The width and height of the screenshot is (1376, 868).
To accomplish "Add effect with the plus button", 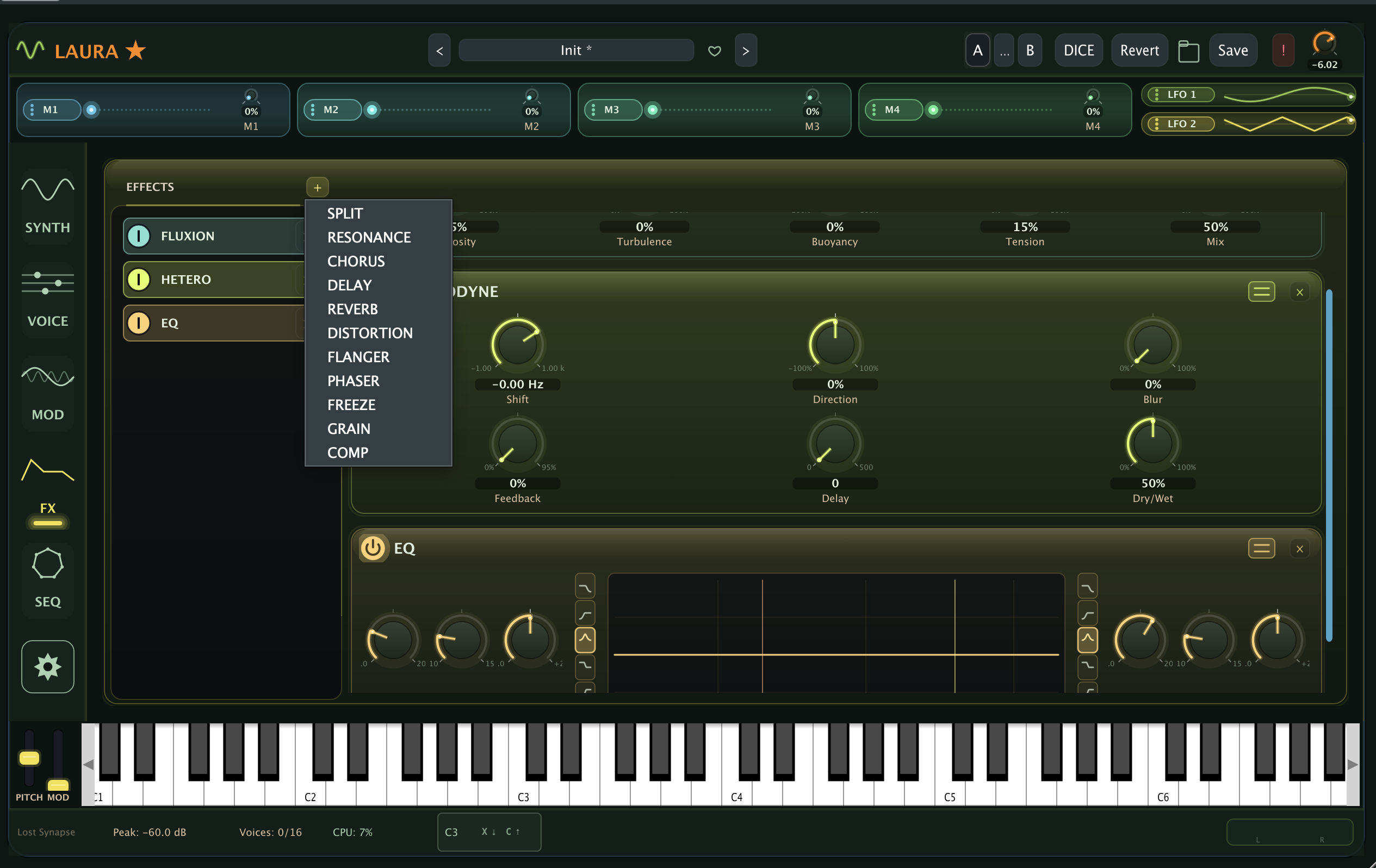I will pos(317,187).
